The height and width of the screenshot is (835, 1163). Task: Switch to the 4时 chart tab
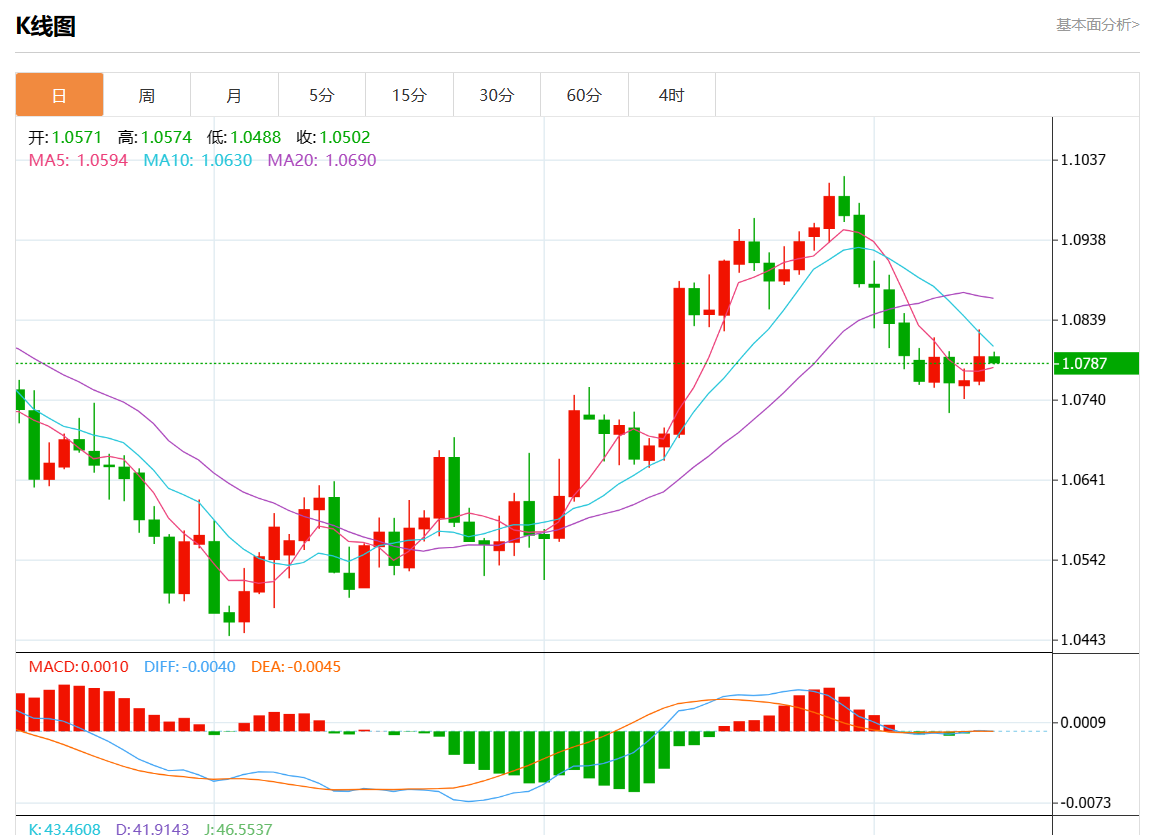672,95
